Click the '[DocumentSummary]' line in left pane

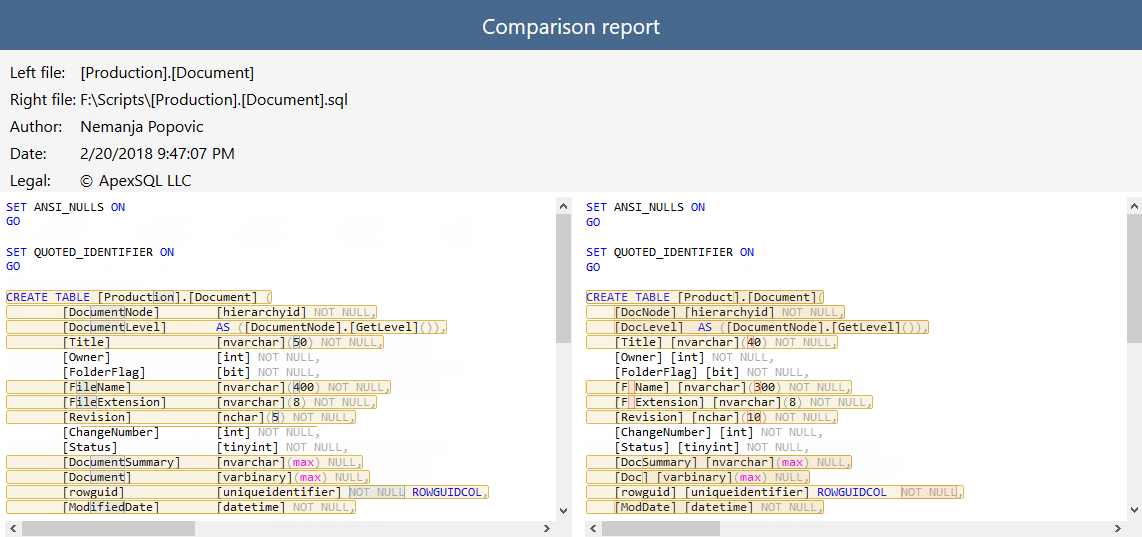click(x=184, y=462)
